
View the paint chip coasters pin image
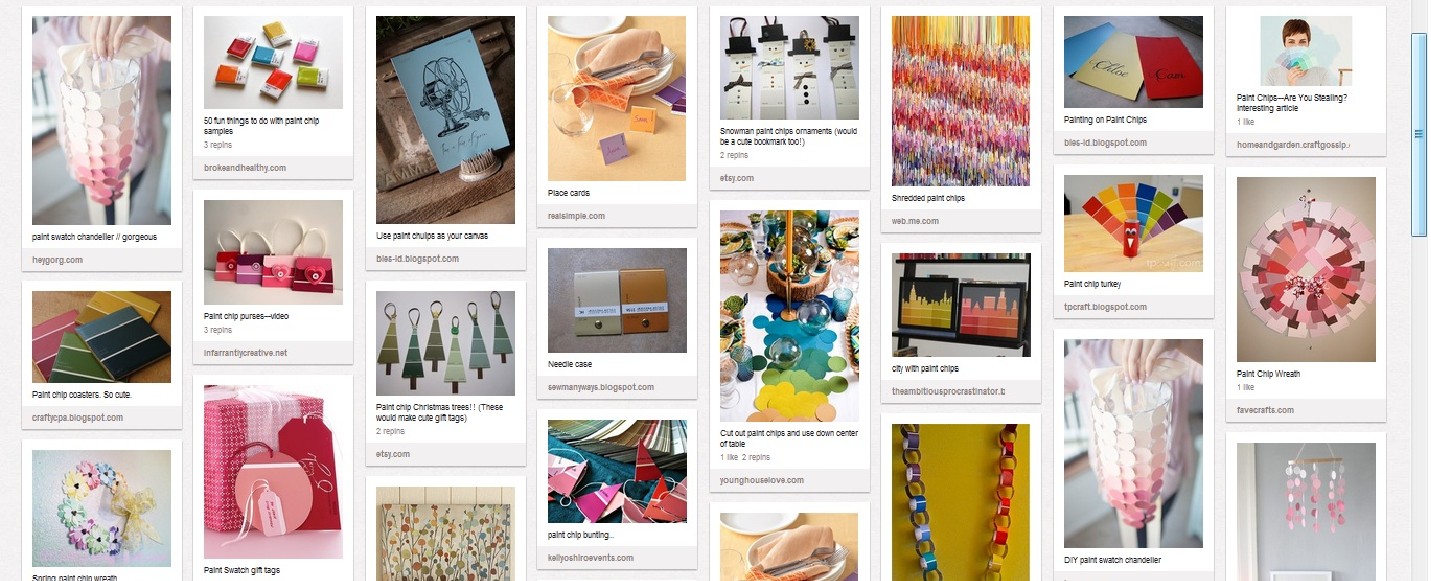click(x=101, y=337)
